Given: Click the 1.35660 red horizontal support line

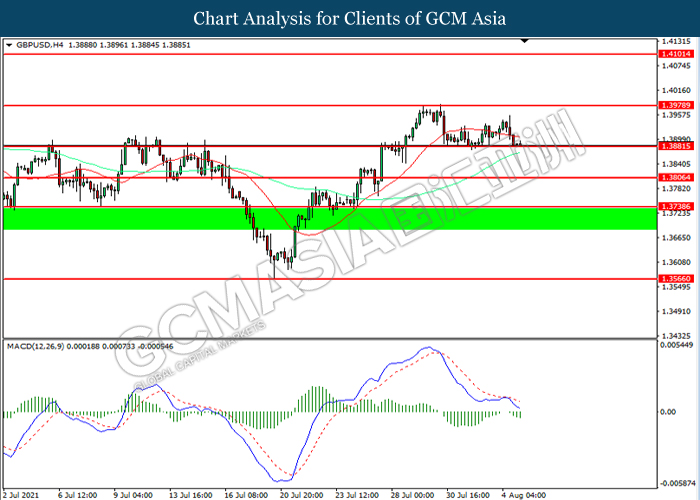Looking at the screenshot, I should tap(330, 279).
